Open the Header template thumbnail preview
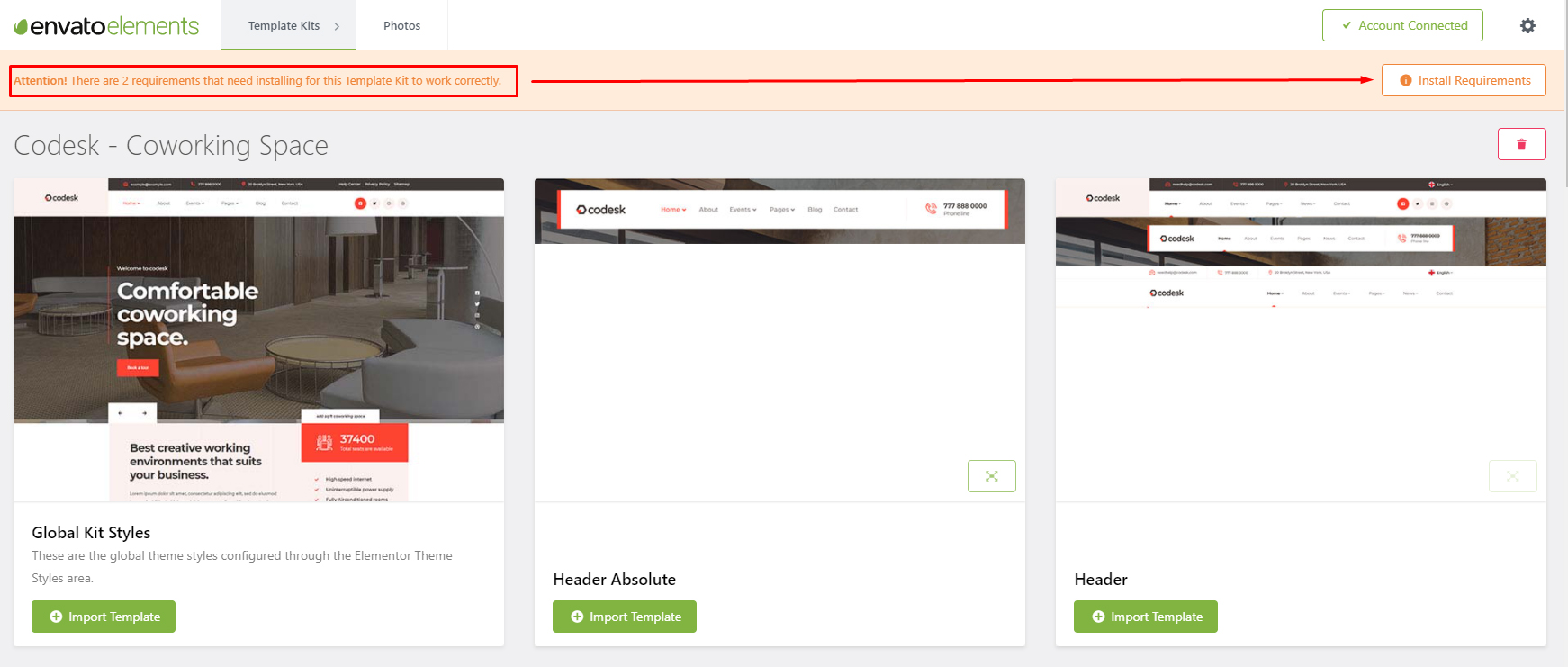 (1301, 339)
